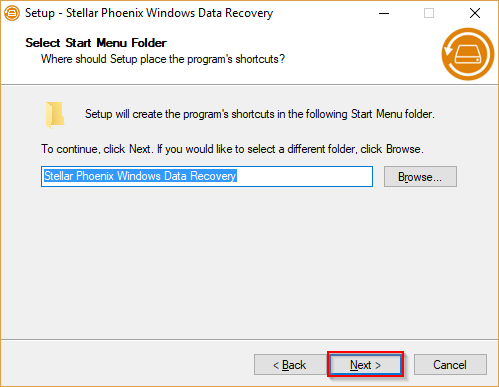499x387 pixels.
Task: Close the Setup wizard window
Action: (475, 13)
